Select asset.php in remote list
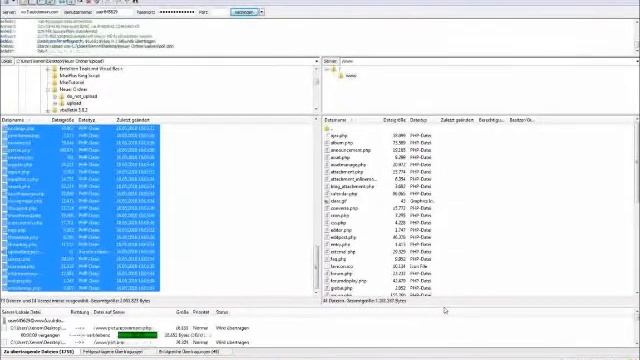Viewport: 640px width, 360px height. tap(340, 158)
